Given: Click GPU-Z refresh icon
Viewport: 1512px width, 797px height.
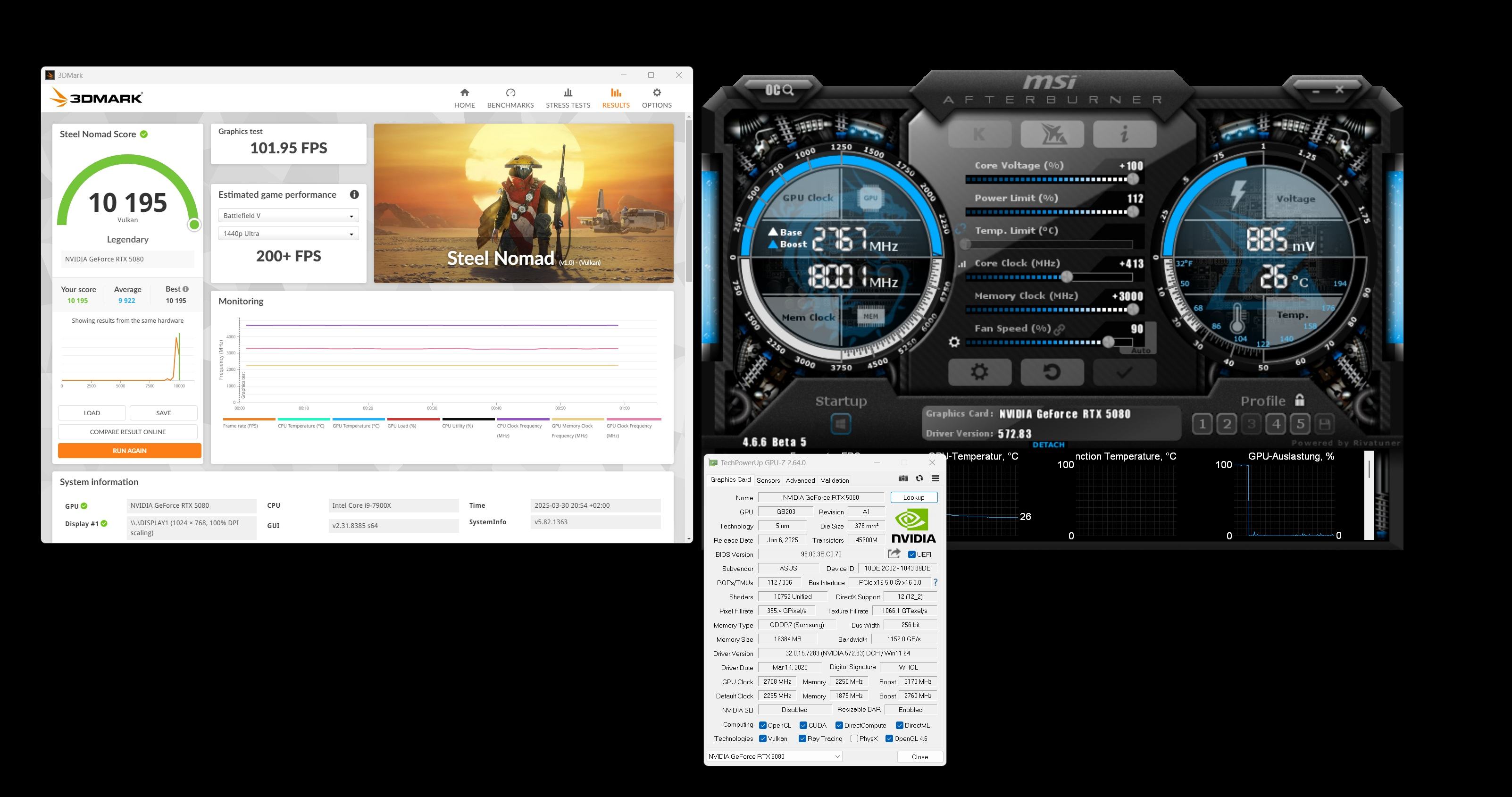Looking at the screenshot, I should tap(919, 479).
